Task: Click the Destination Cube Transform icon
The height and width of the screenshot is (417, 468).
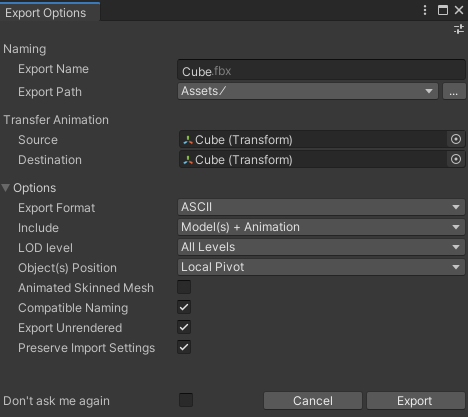Action: (188, 160)
